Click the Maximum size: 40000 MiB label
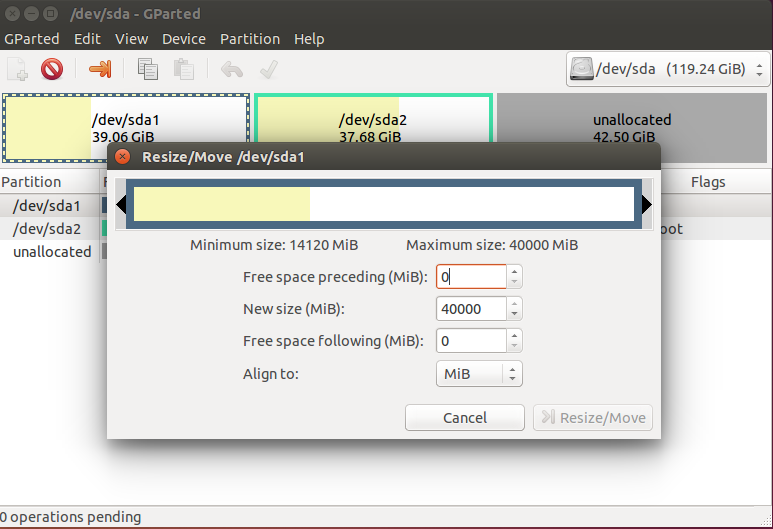Image resolution: width=773 pixels, height=529 pixels. pyautogui.click(x=492, y=245)
